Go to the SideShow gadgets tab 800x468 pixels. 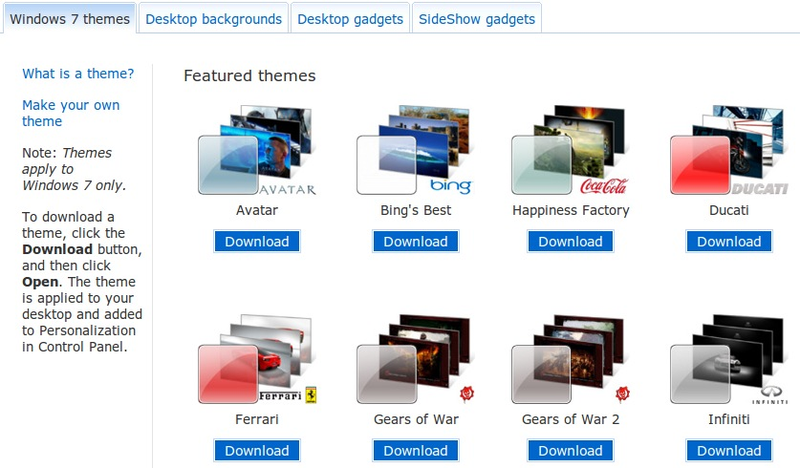[477, 19]
